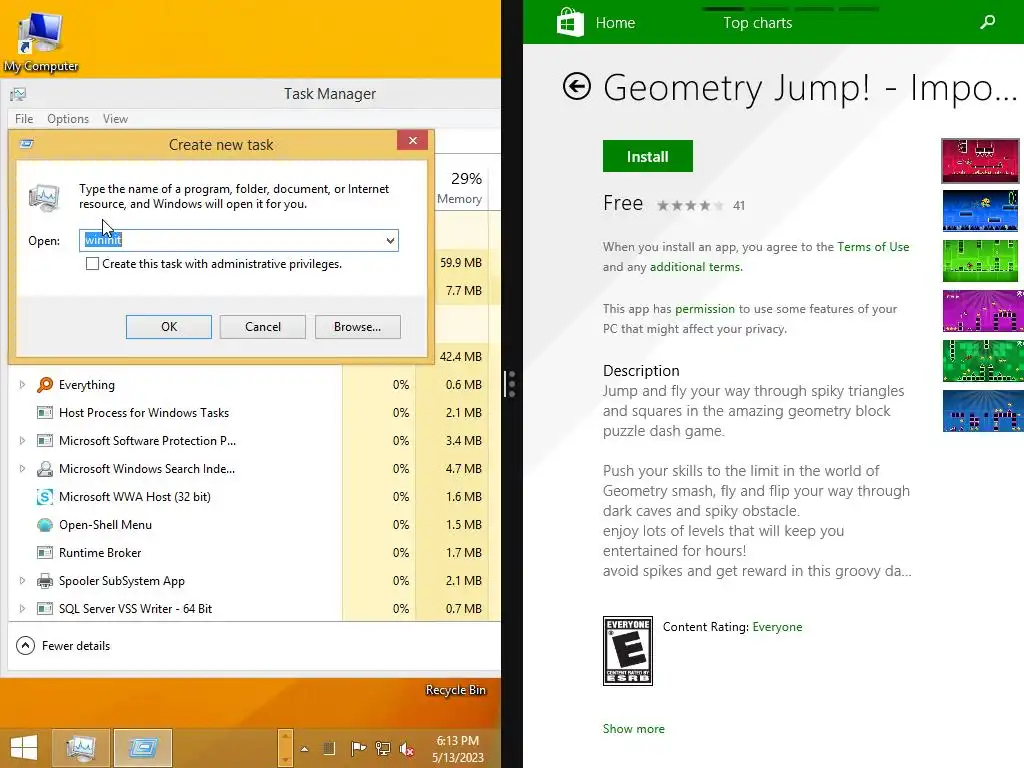This screenshot has height=768, width=1024.
Task: Click Microsoft WWA Host Skype icon
Action: 44,497
